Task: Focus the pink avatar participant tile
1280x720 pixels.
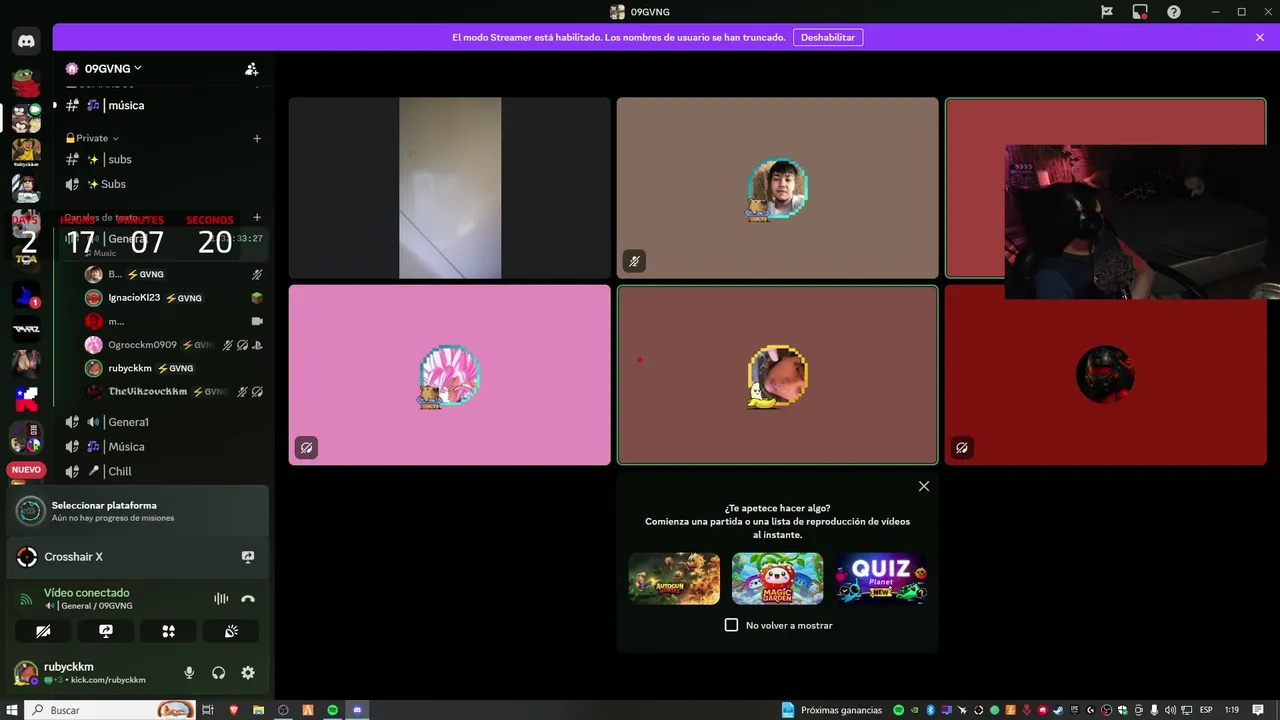Action: pos(450,375)
